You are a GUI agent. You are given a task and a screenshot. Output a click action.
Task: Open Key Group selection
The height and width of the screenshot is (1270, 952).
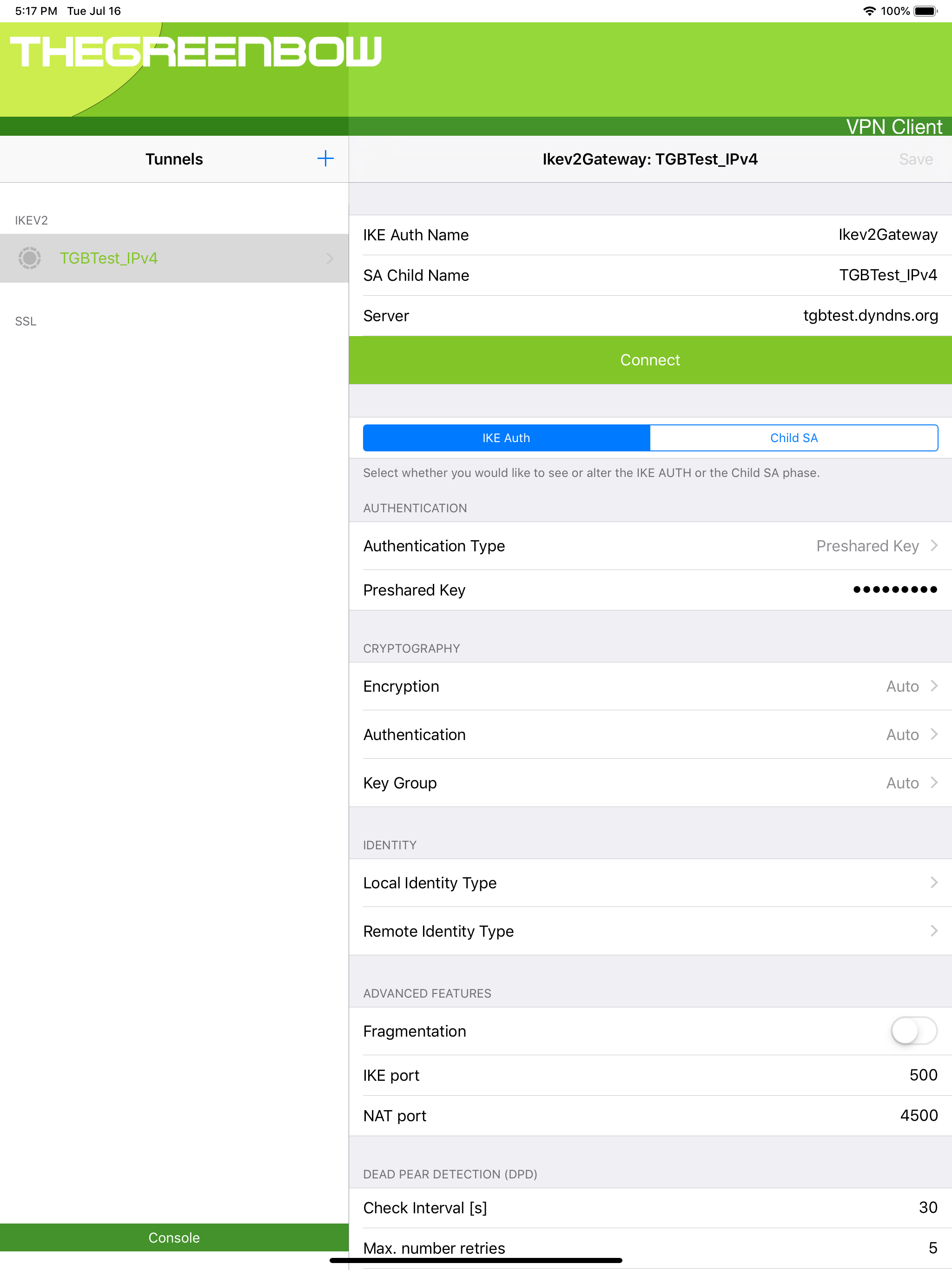pos(650,782)
